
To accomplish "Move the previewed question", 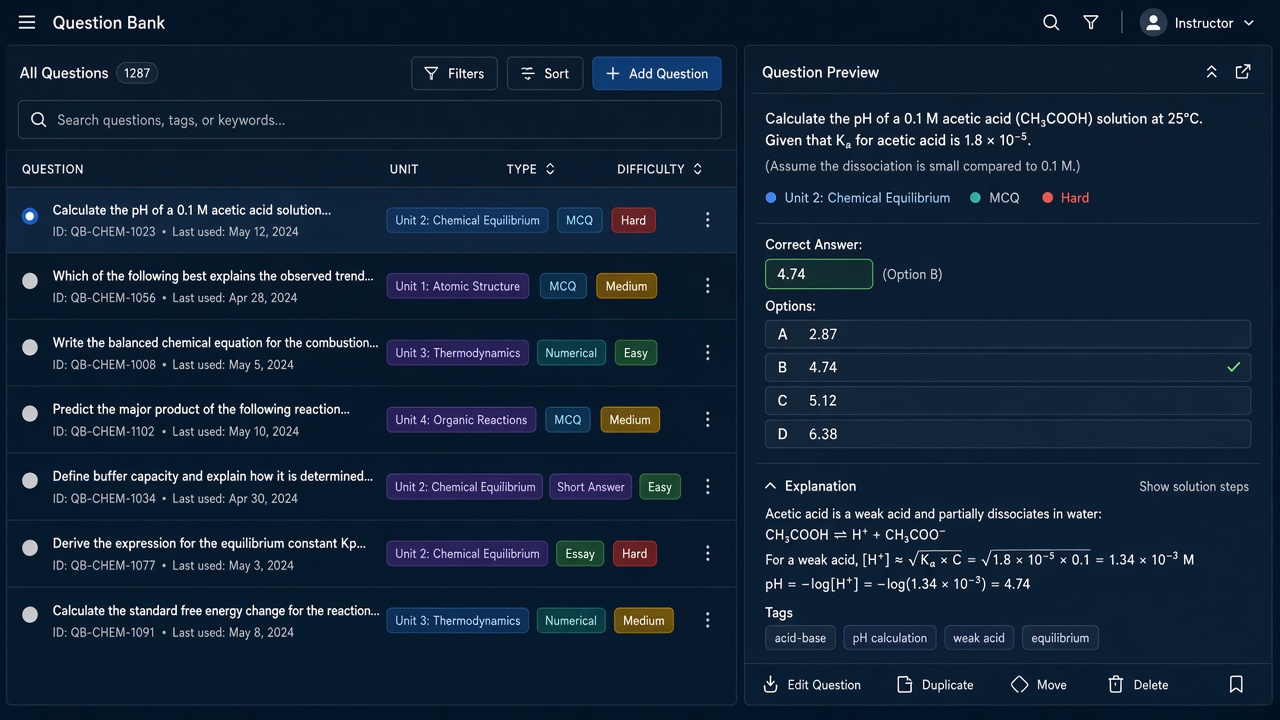I will click(1038, 685).
